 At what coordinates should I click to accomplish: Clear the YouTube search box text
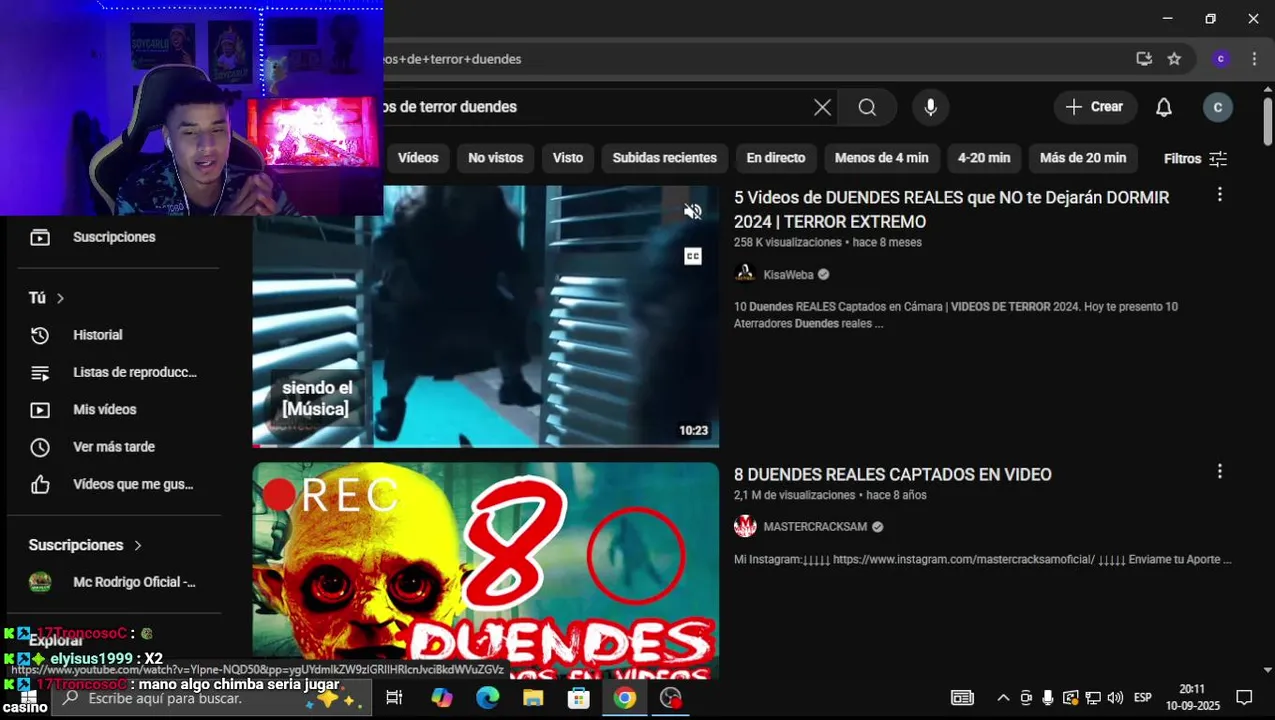pos(822,107)
